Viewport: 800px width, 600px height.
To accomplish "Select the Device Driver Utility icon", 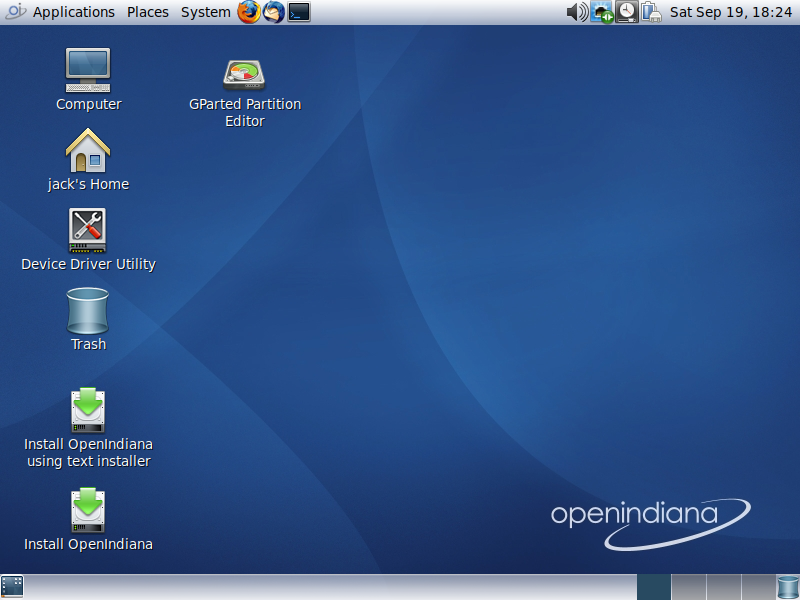I will coord(88,230).
